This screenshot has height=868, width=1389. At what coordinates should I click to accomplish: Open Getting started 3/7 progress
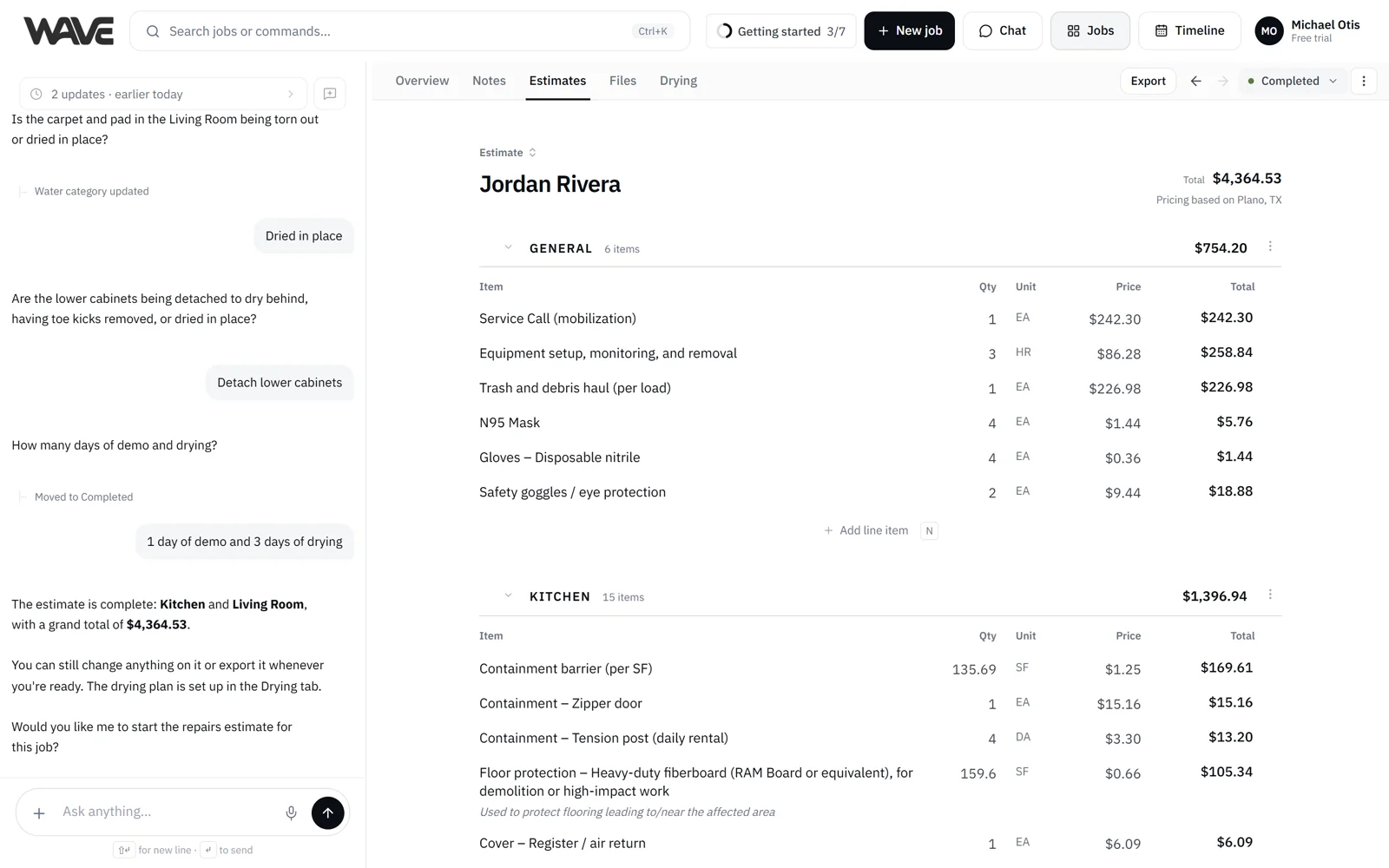point(781,31)
